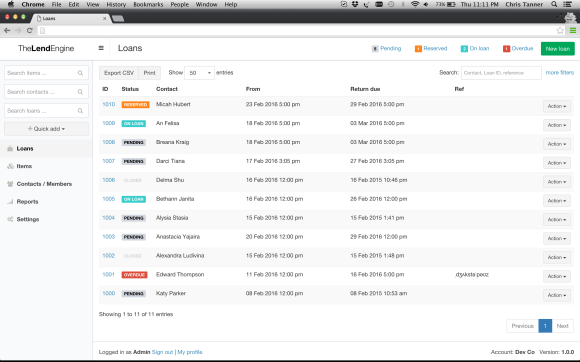The image size is (580, 362).
Task: Reload the page with the refresh icon
Action: pyautogui.click(x=30, y=30)
